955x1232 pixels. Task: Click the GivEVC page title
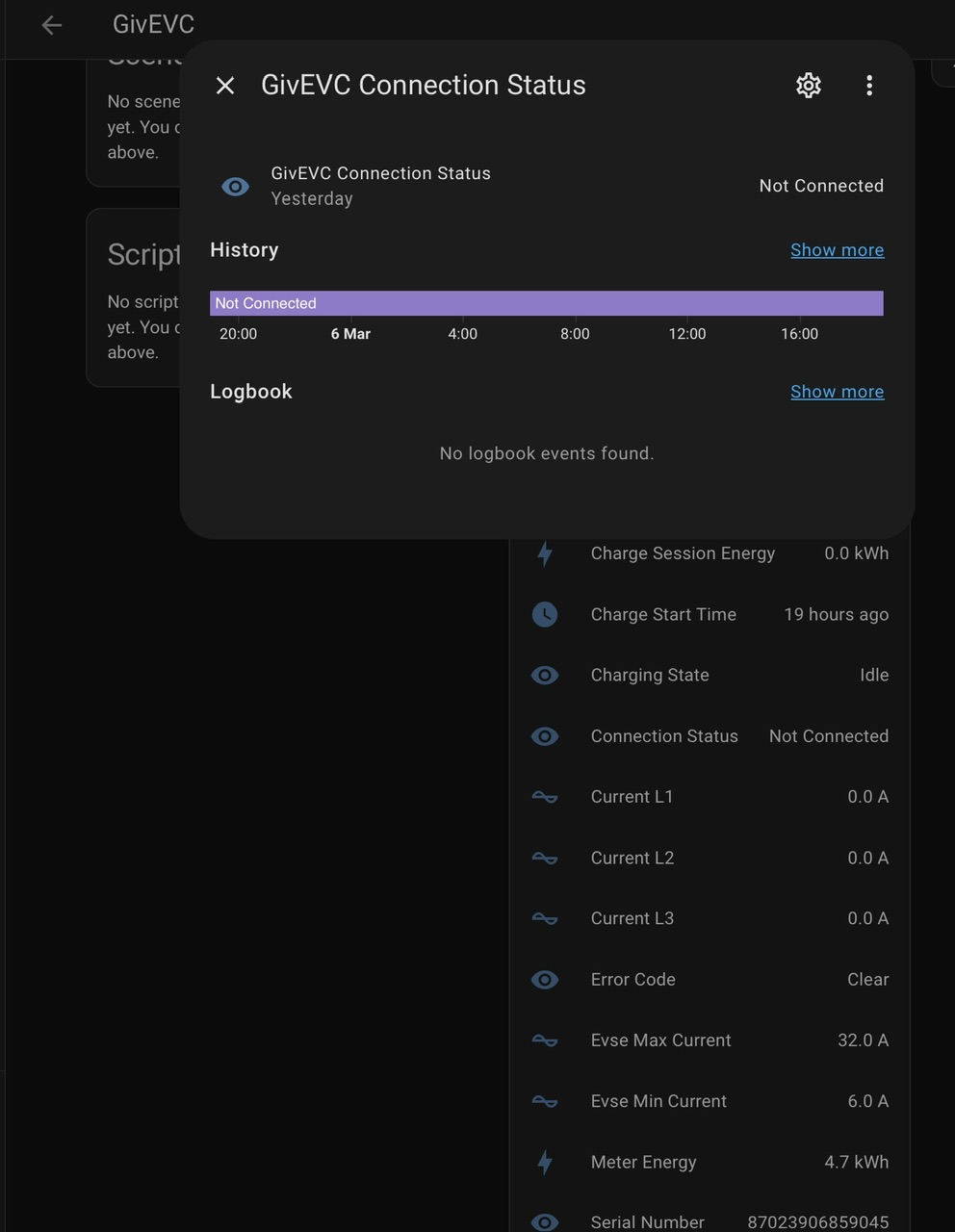click(153, 25)
